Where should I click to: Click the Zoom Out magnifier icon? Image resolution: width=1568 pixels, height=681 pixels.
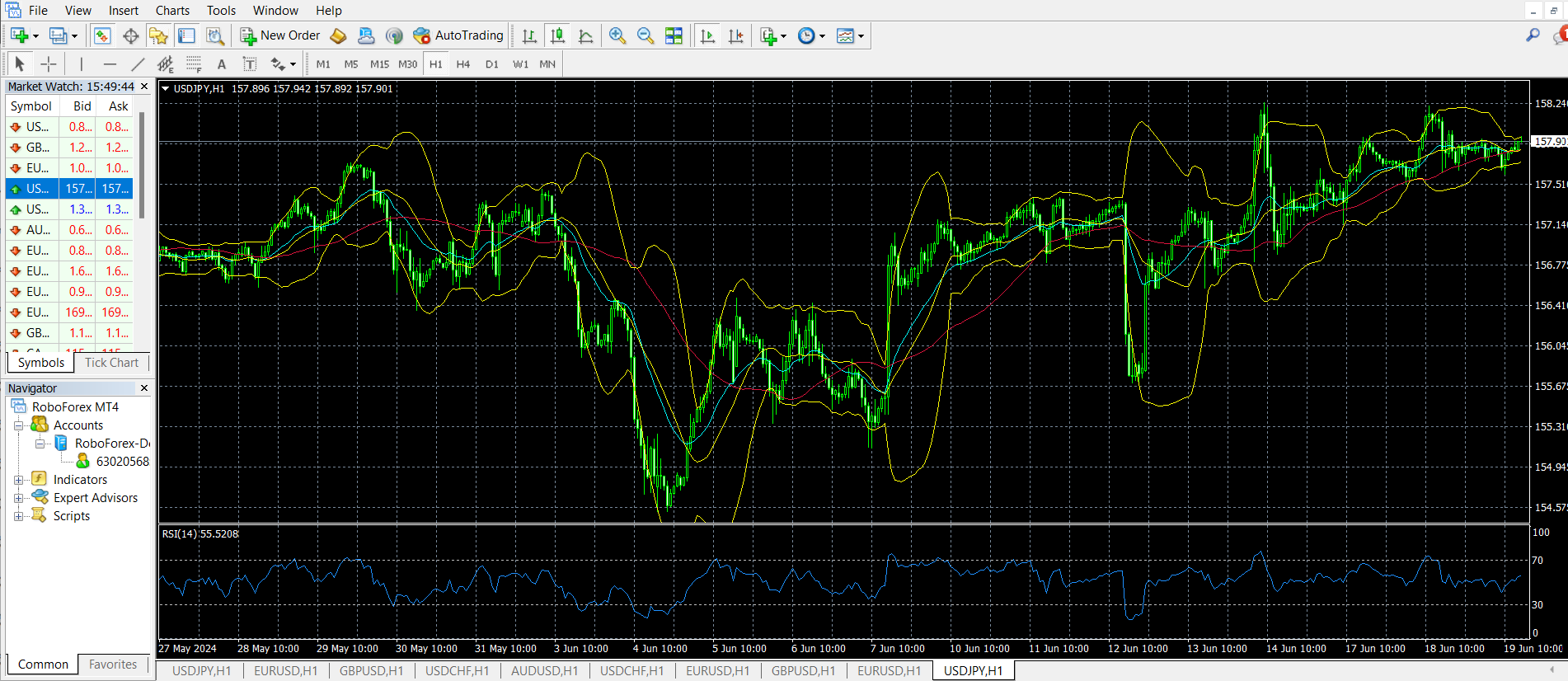pos(646,35)
